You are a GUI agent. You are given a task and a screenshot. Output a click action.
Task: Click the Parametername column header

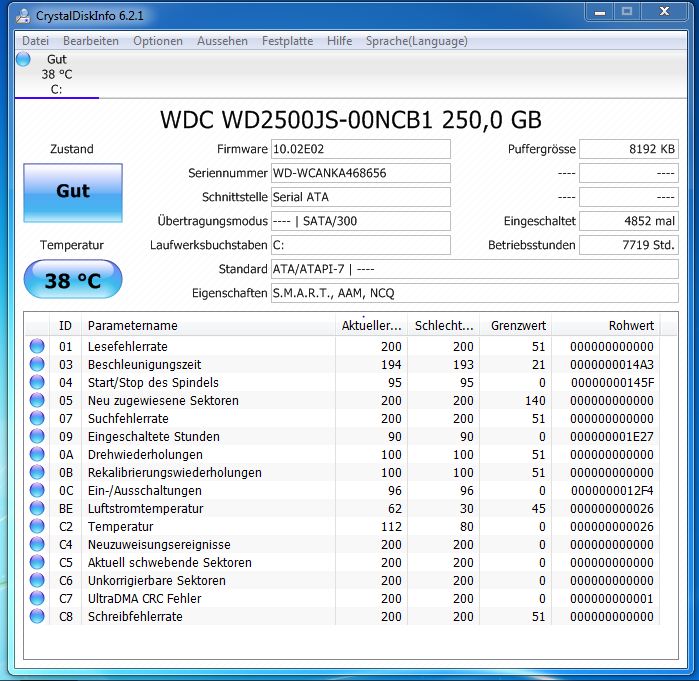pyautogui.click(x=208, y=326)
